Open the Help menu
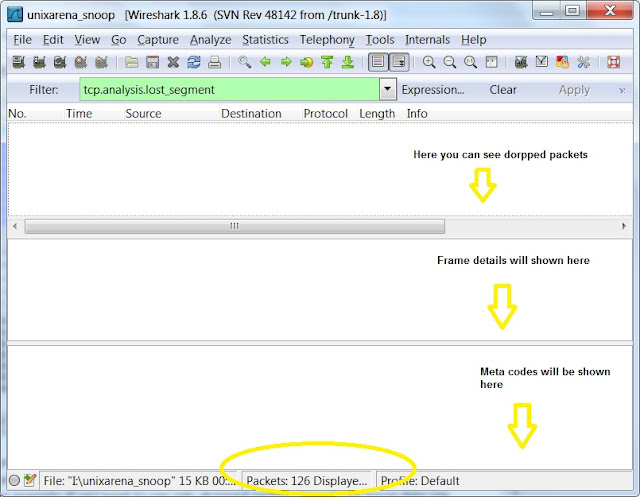This screenshot has height=497, width=640. click(473, 40)
